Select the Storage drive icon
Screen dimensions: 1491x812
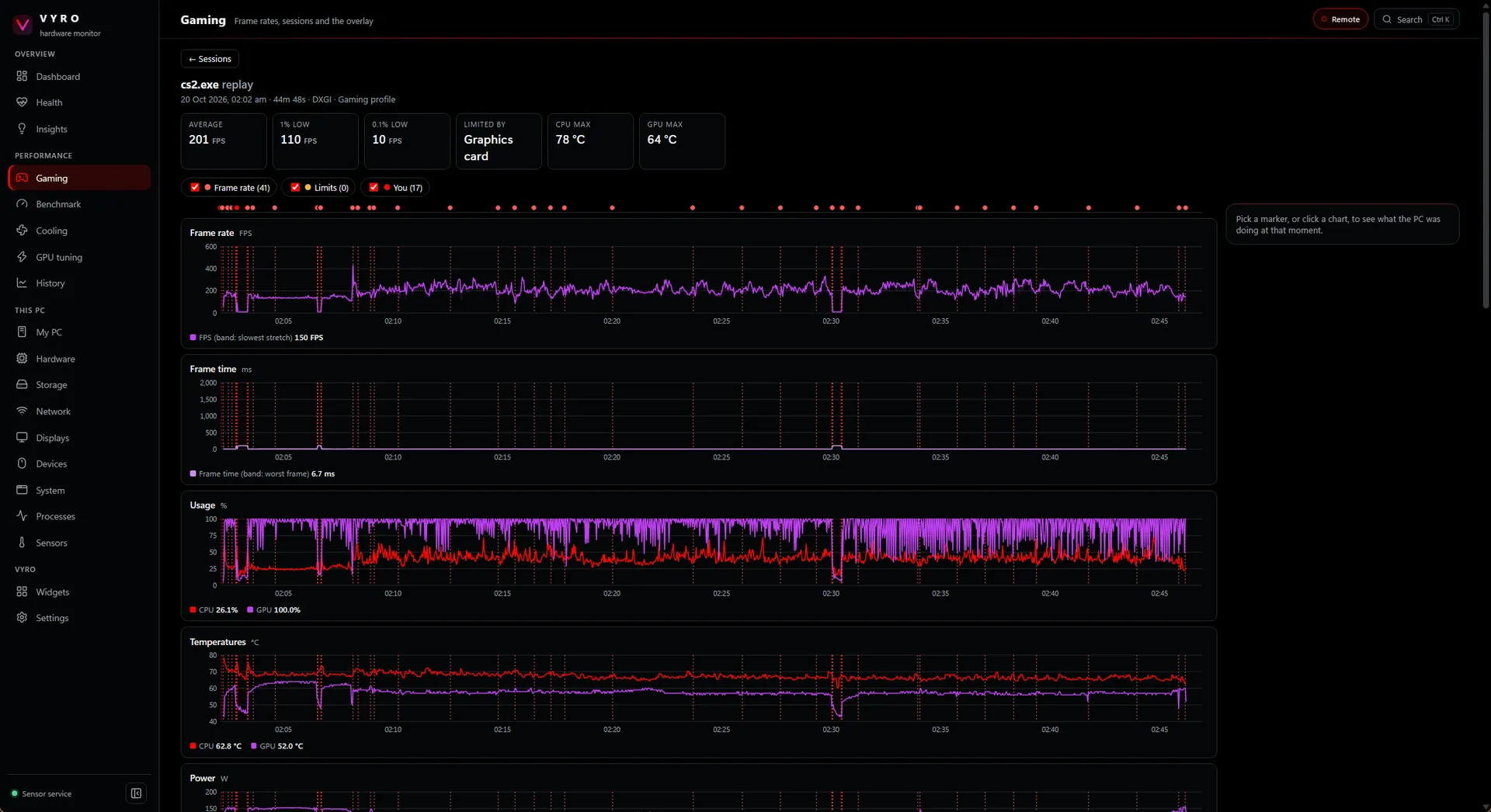pos(22,385)
